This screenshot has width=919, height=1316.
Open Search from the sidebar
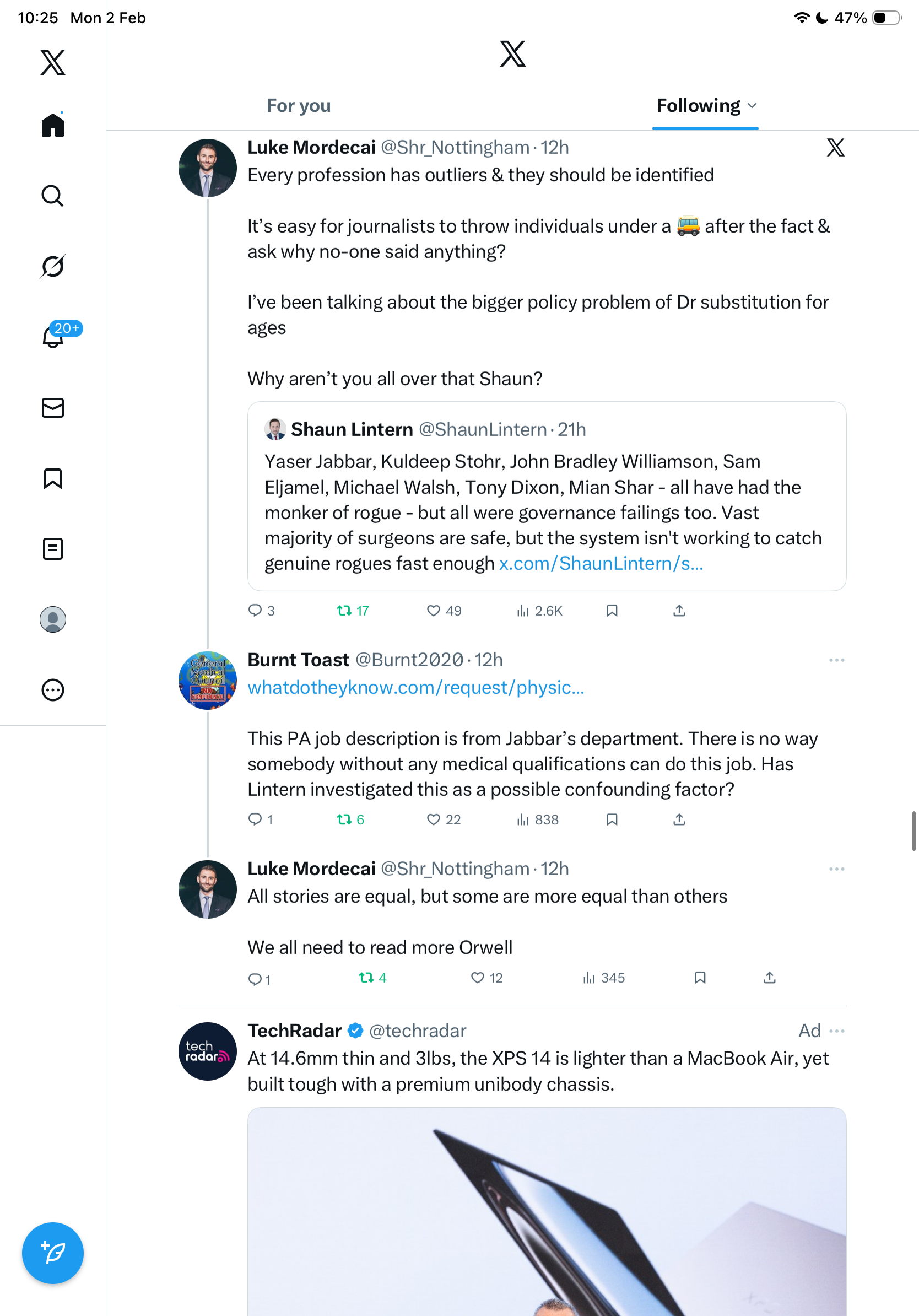[x=53, y=196]
